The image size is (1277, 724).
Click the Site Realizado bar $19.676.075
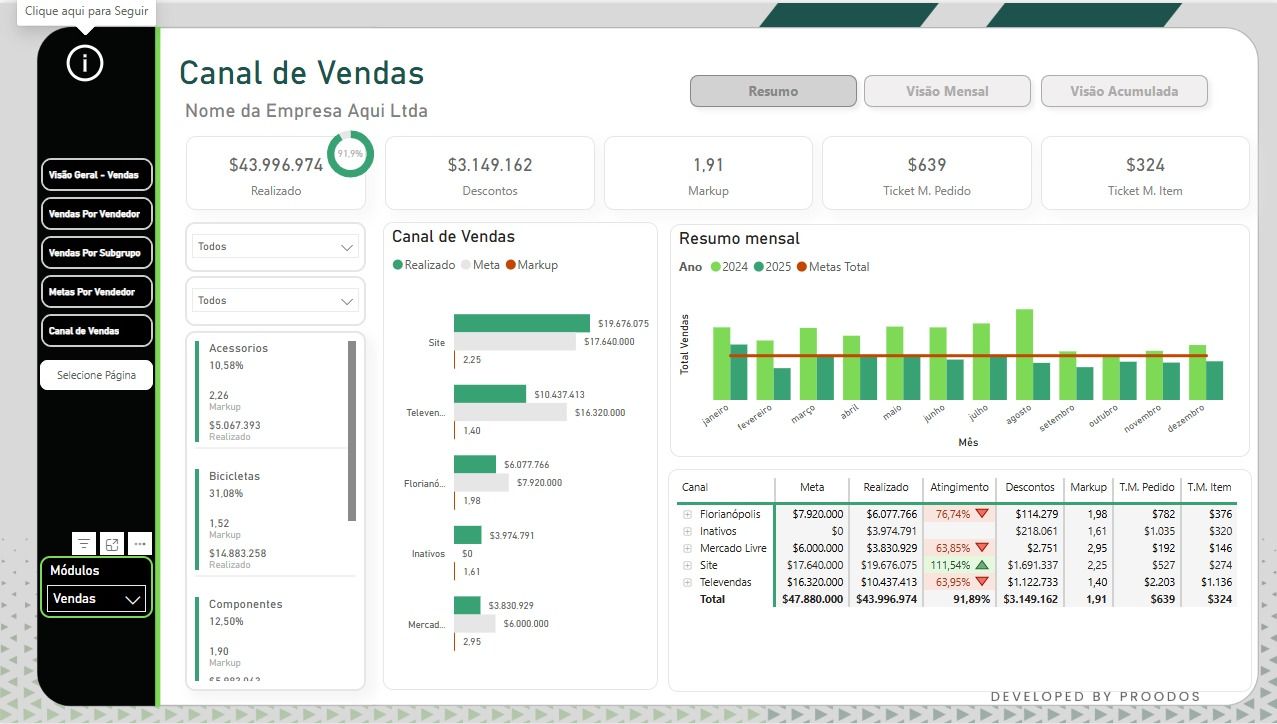[x=522, y=323]
